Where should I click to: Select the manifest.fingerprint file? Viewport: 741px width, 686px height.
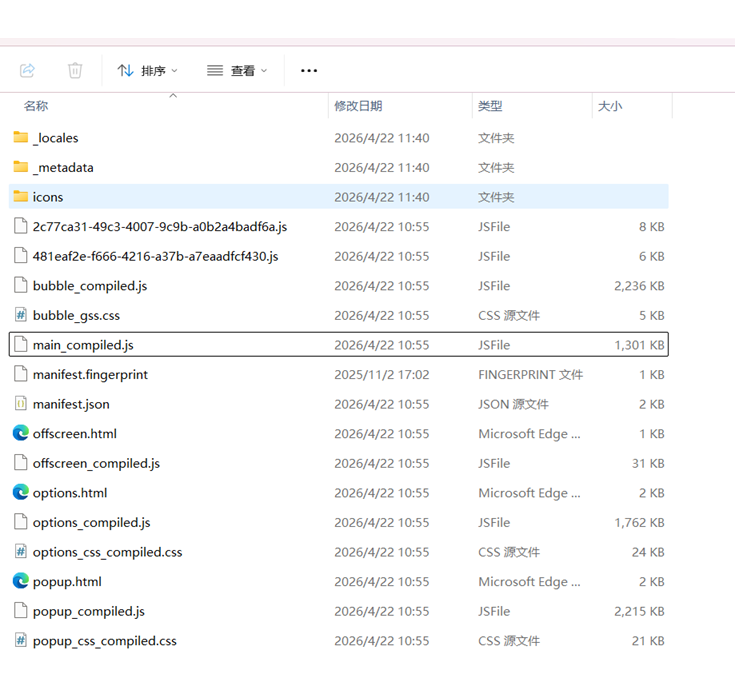(90, 375)
